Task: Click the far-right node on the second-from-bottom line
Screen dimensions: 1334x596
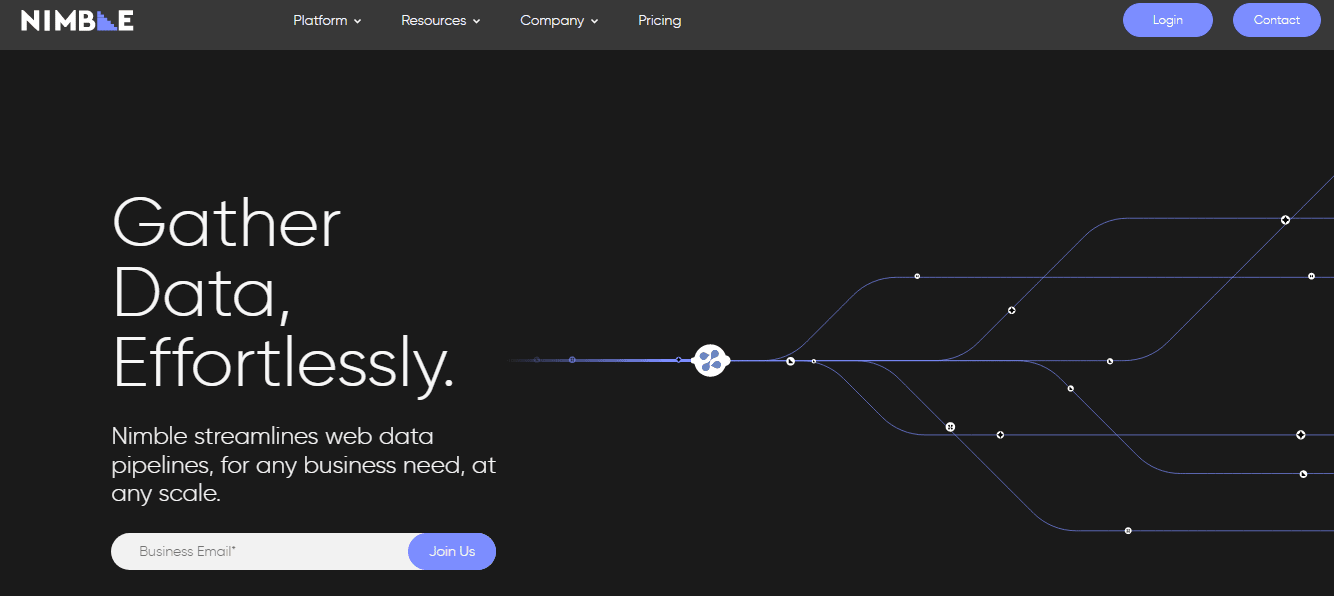Action: click(1303, 474)
